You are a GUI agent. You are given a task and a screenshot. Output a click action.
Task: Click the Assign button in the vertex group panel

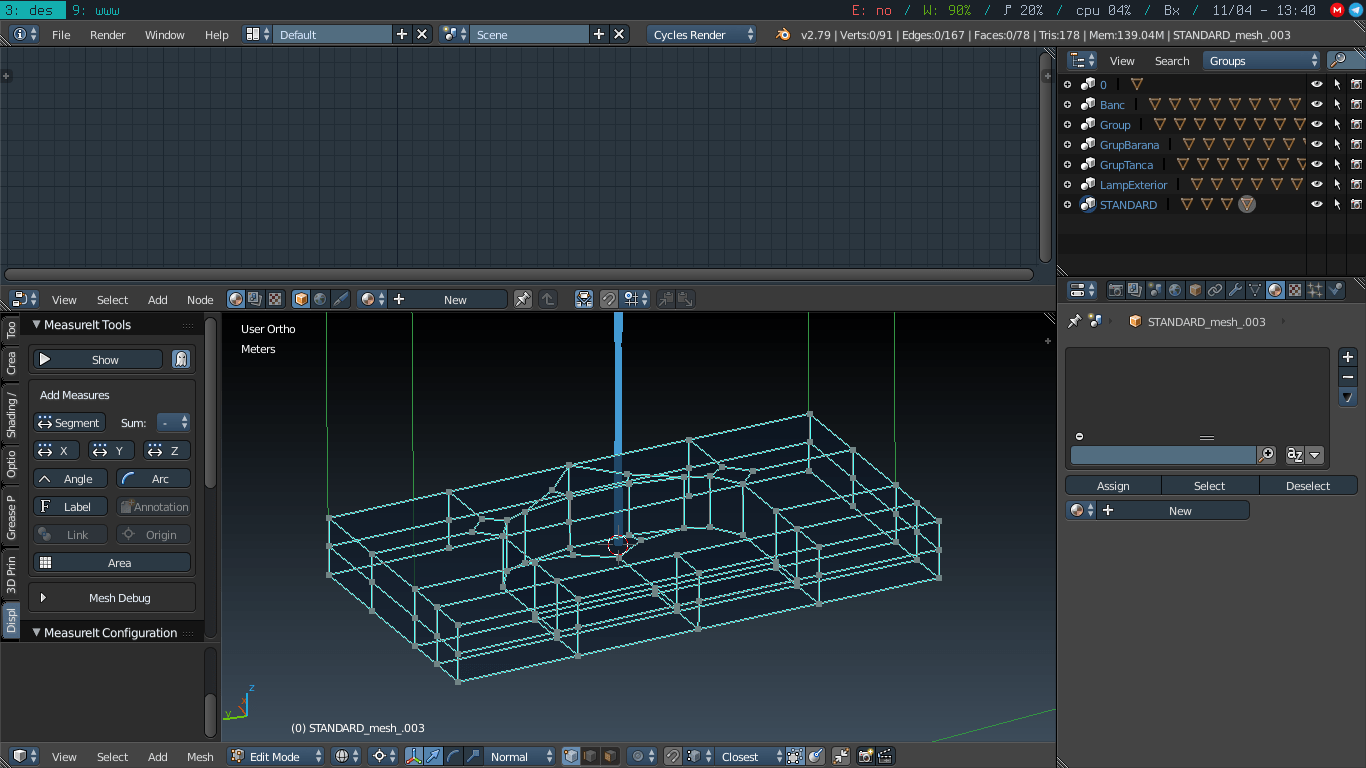pyautogui.click(x=1113, y=486)
